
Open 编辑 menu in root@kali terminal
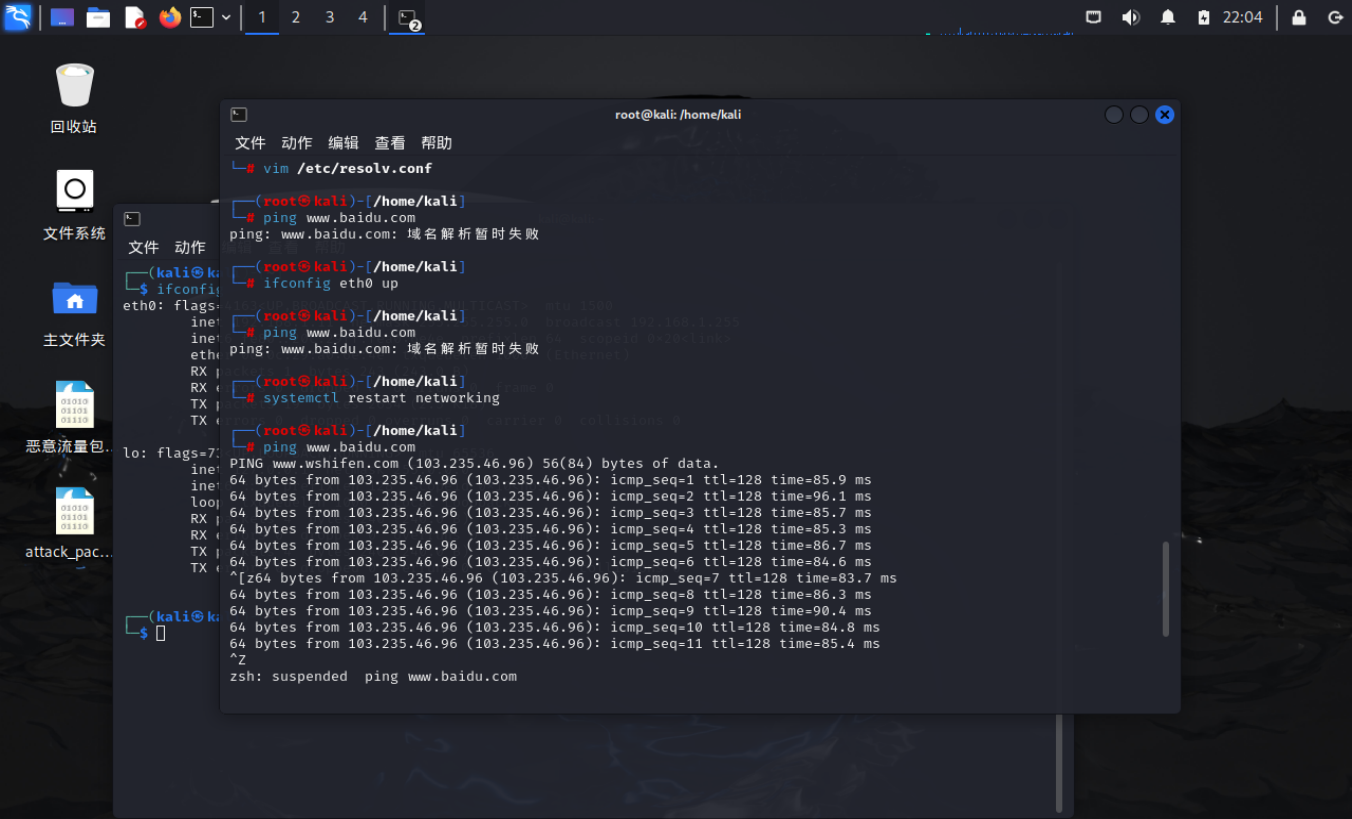click(343, 143)
